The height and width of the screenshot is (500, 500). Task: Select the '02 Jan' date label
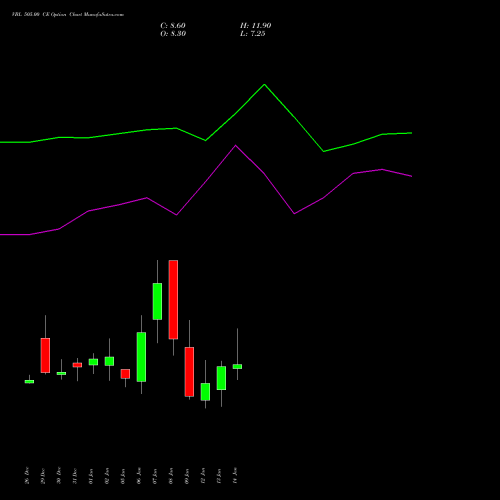point(107,476)
